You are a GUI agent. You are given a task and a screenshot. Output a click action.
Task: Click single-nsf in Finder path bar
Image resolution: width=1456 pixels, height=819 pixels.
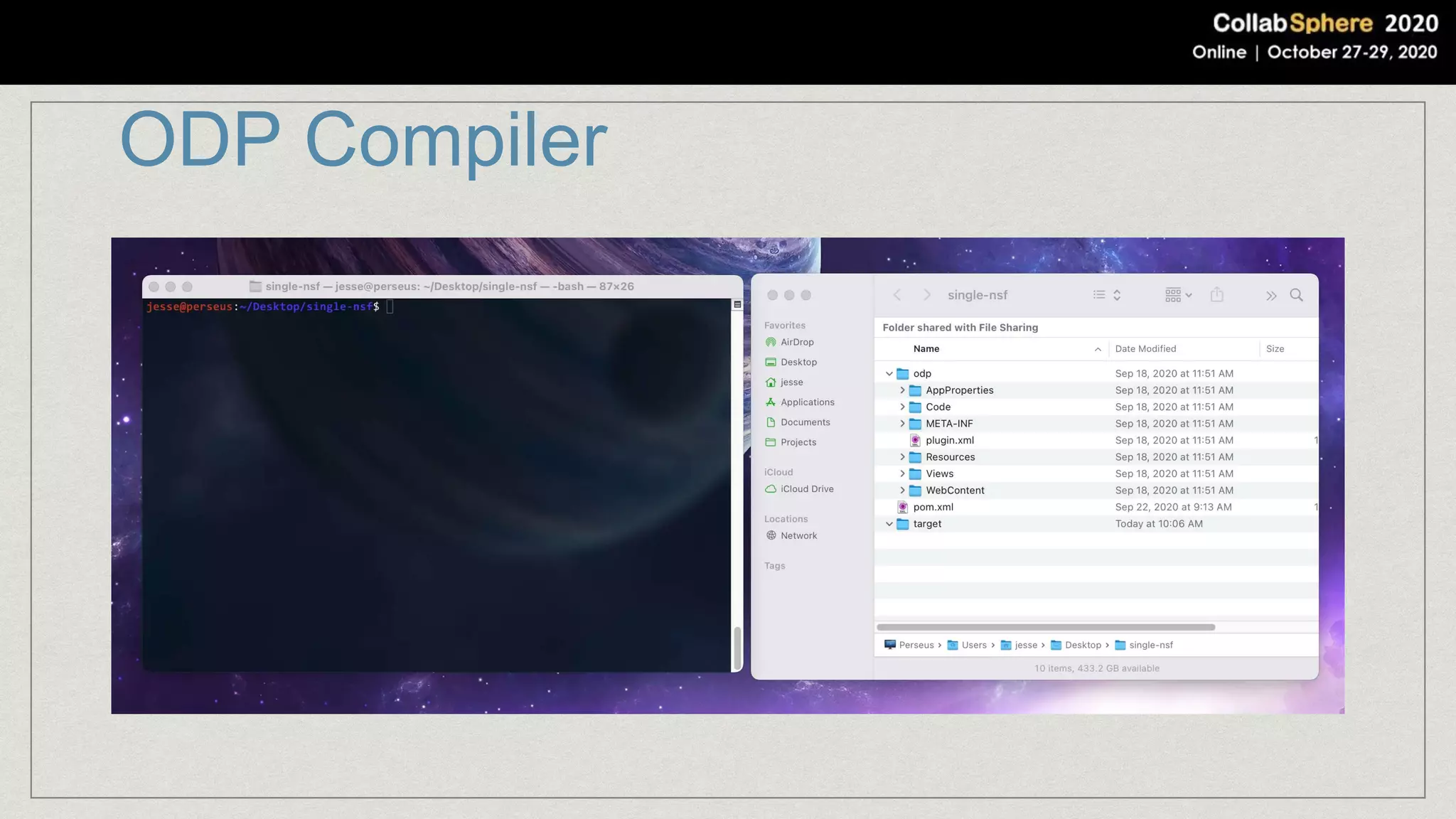pyautogui.click(x=1144, y=645)
